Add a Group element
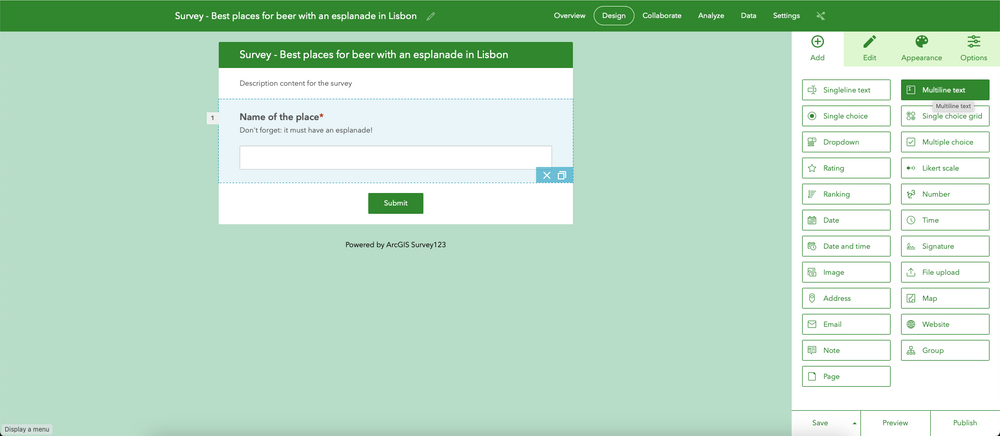The height and width of the screenshot is (436, 1000). (944, 350)
